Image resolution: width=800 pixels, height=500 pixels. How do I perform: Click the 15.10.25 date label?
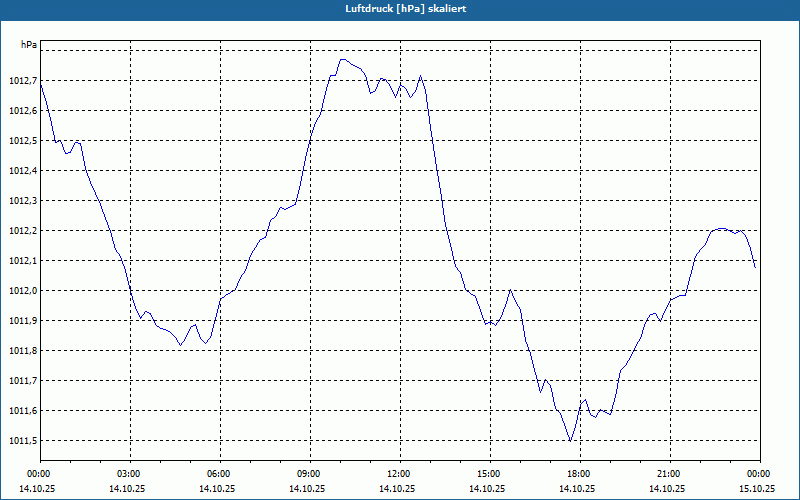click(x=757, y=488)
